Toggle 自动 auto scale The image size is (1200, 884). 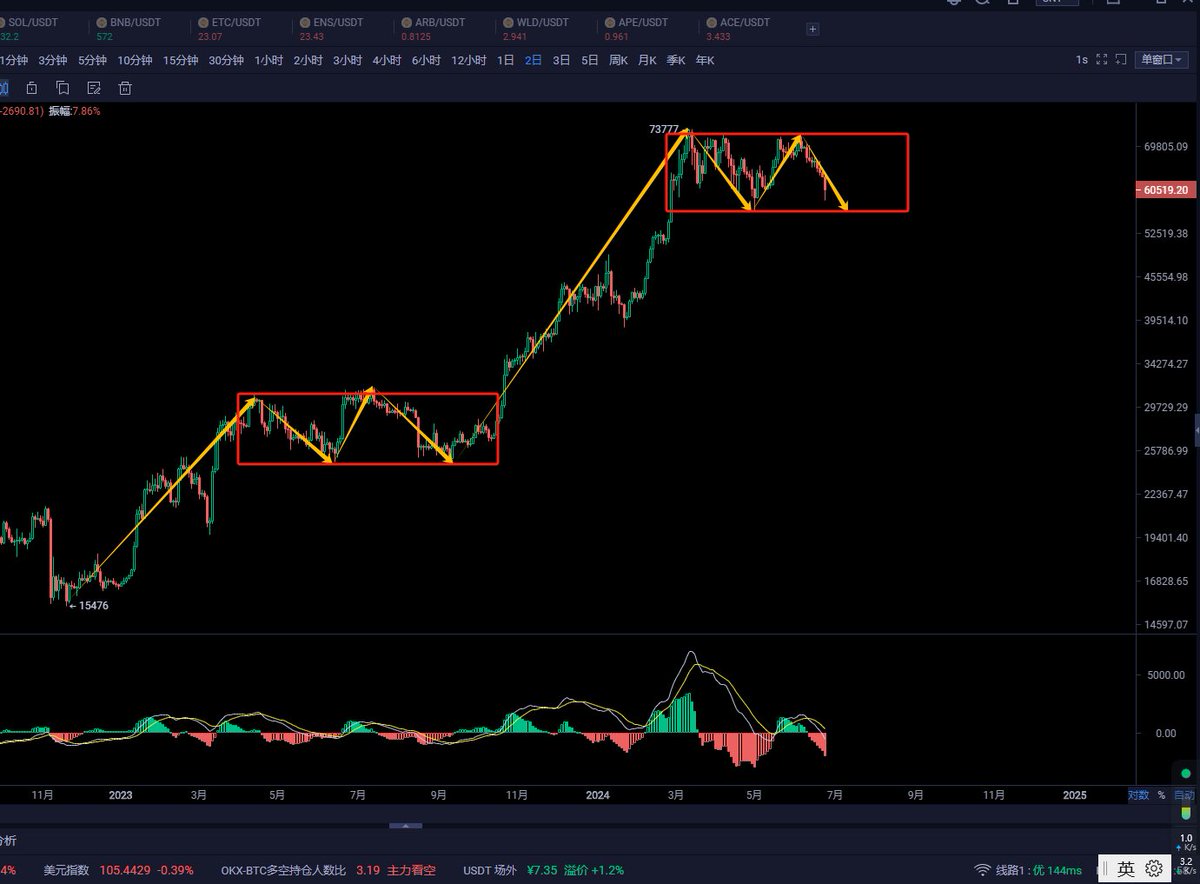point(1183,795)
